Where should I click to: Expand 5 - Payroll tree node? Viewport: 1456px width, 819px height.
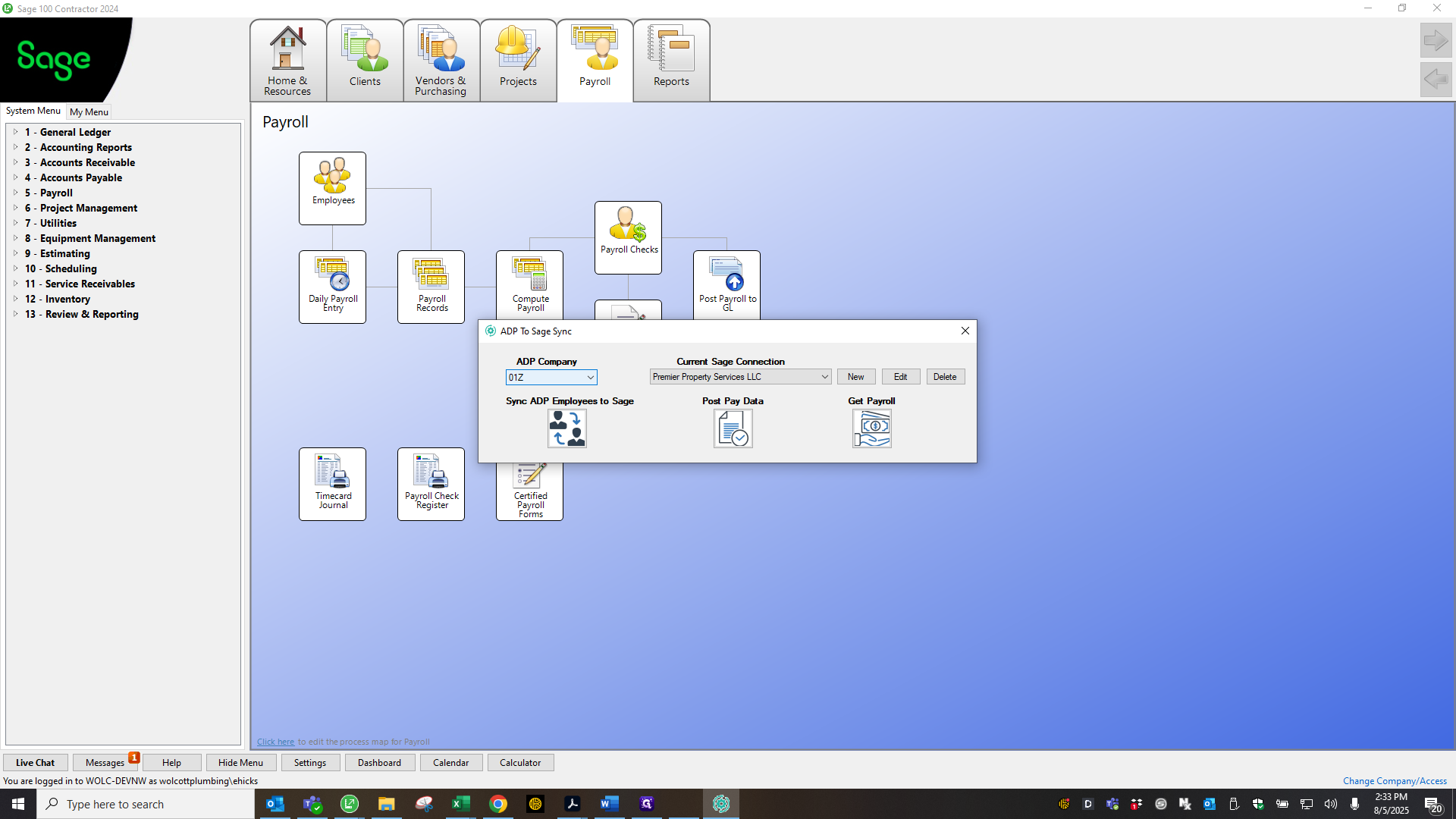pos(15,193)
